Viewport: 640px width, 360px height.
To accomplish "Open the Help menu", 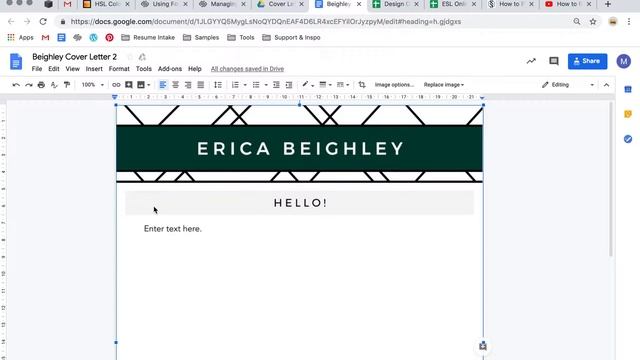I will pyautogui.click(x=195, y=69).
